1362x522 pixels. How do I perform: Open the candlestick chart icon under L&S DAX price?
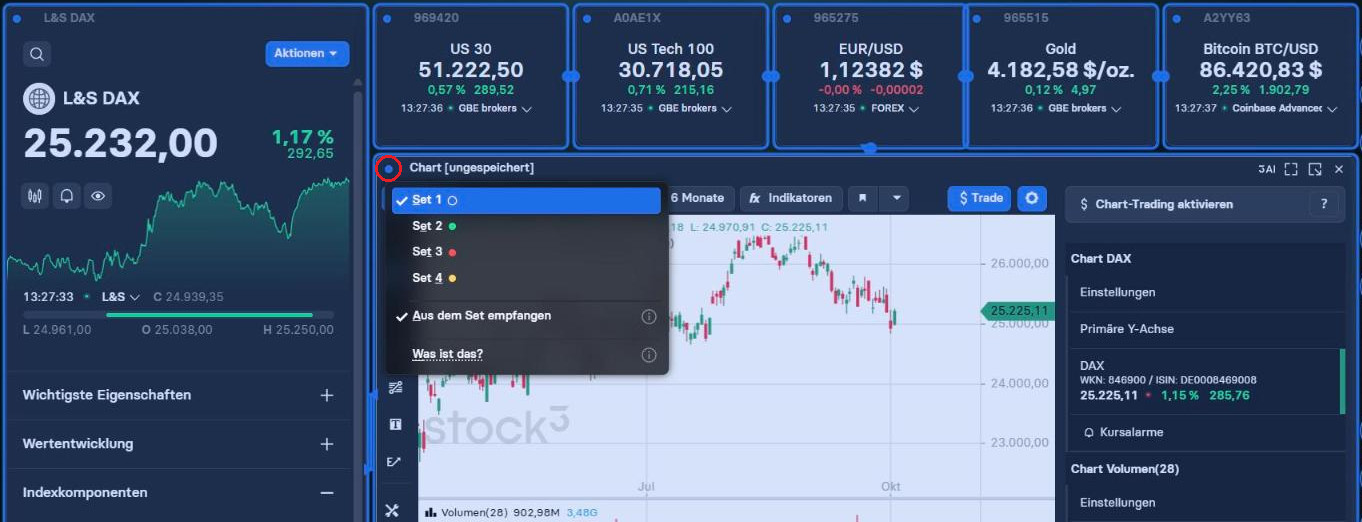(35, 196)
